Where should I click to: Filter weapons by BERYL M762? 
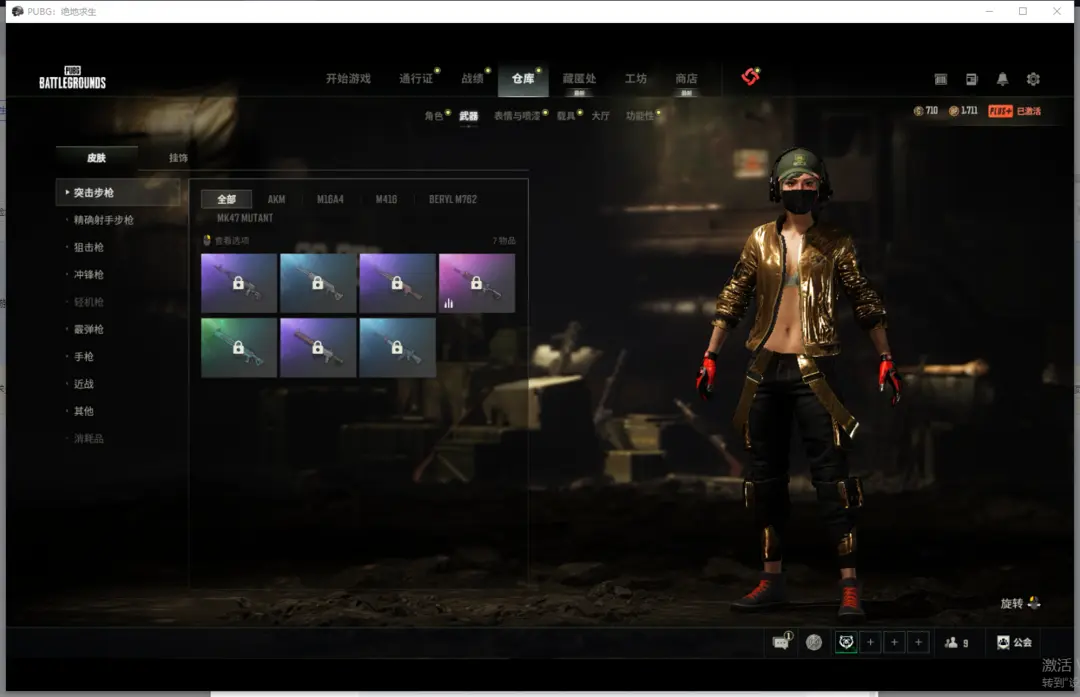pos(453,199)
